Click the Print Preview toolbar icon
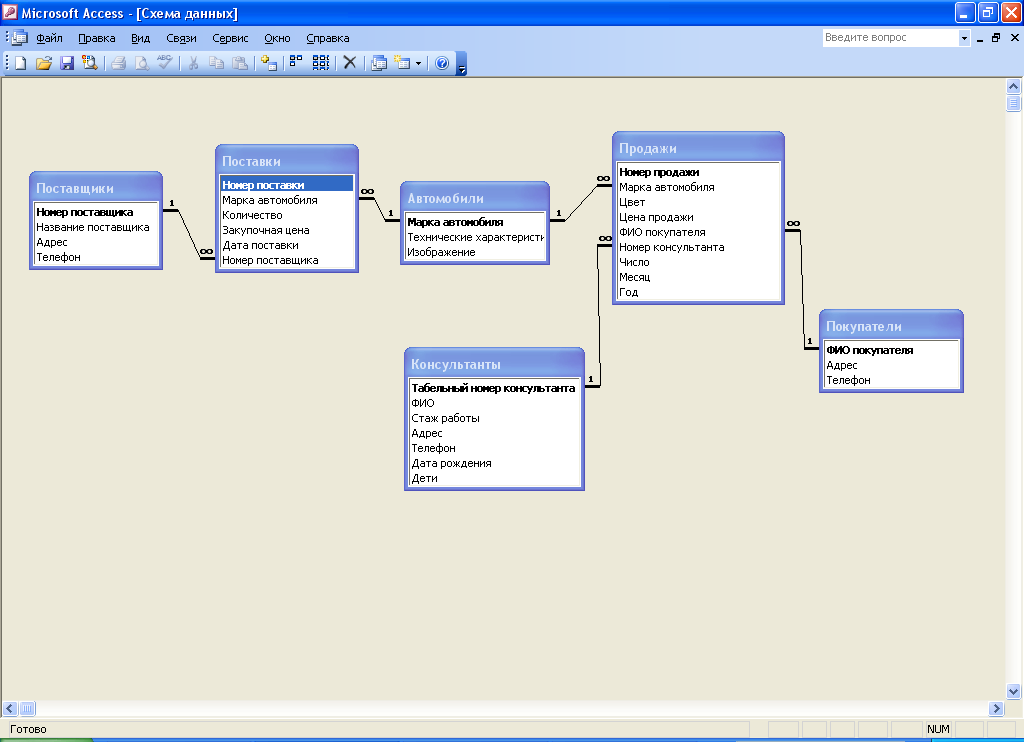 142,63
